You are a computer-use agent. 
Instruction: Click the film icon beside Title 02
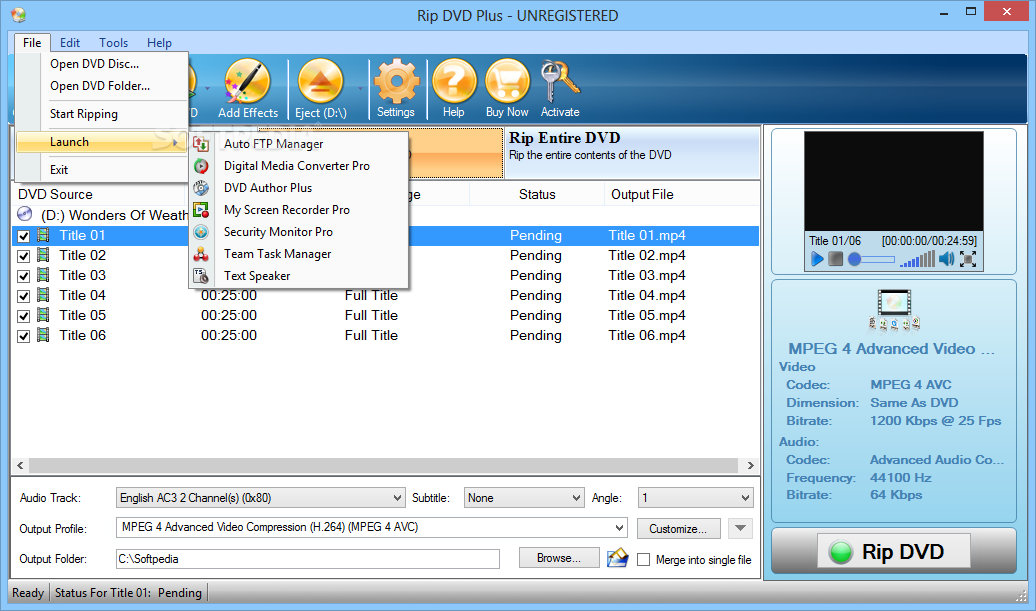pyautogui.click(x=44, y=255)
